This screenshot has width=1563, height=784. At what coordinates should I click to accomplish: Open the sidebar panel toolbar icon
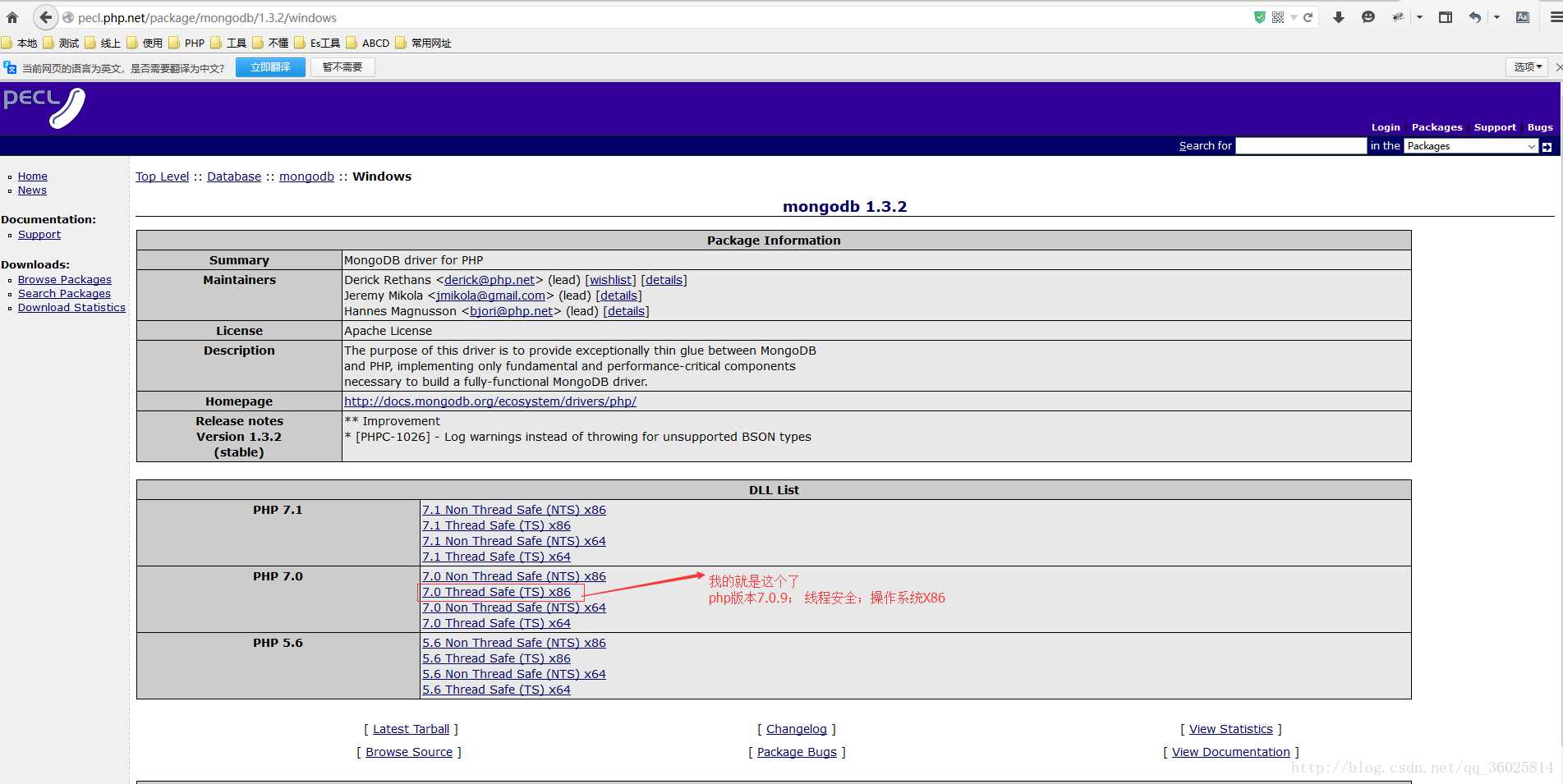click(x=1446, y=17)
